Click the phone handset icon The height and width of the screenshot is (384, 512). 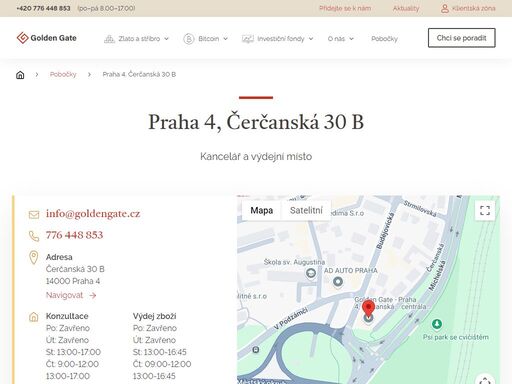coord(34,236)
